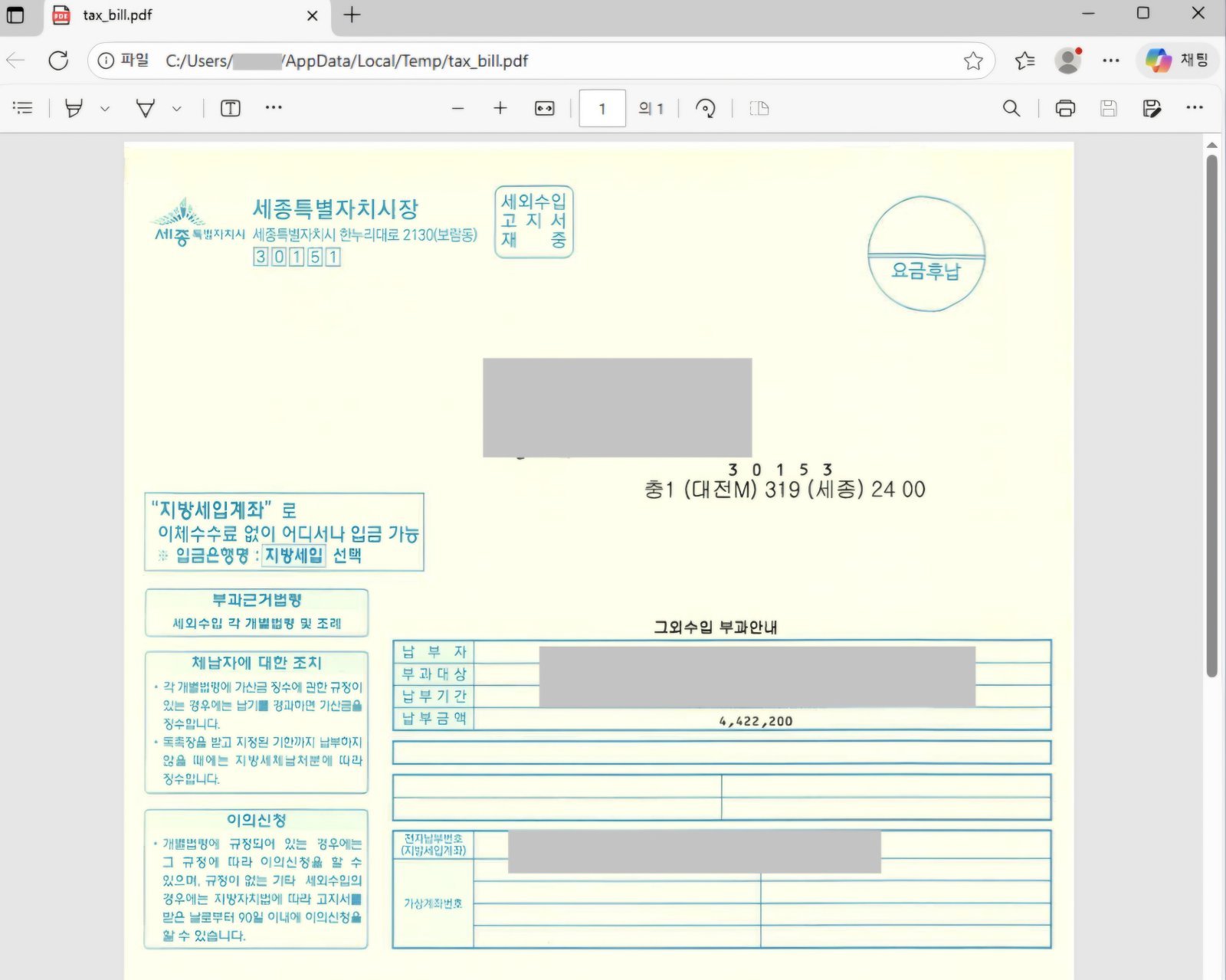The height and width of the screenshot is (980, 1226).
Task: Open more PDF toolbar options
Action: pyautogui.click(x=1194, y=108)
